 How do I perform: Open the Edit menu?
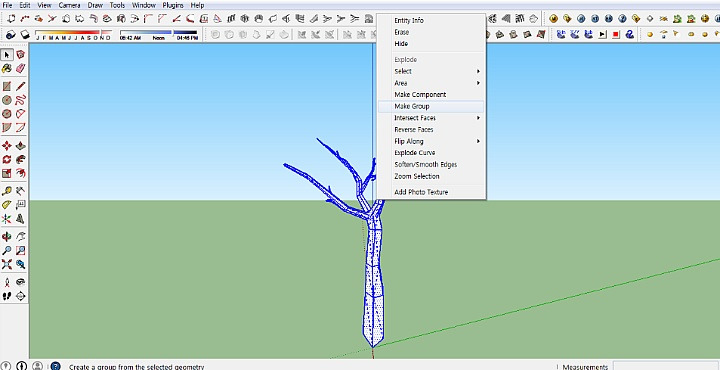click(25, 5)
